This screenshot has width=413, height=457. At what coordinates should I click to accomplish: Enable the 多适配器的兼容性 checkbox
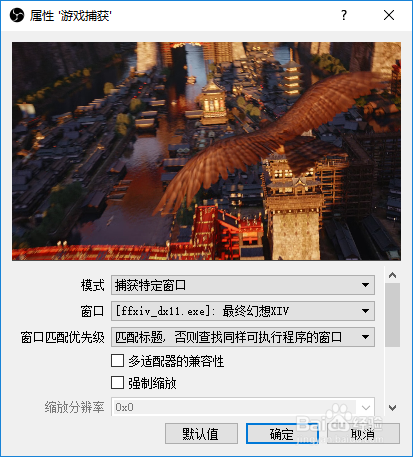117,361
